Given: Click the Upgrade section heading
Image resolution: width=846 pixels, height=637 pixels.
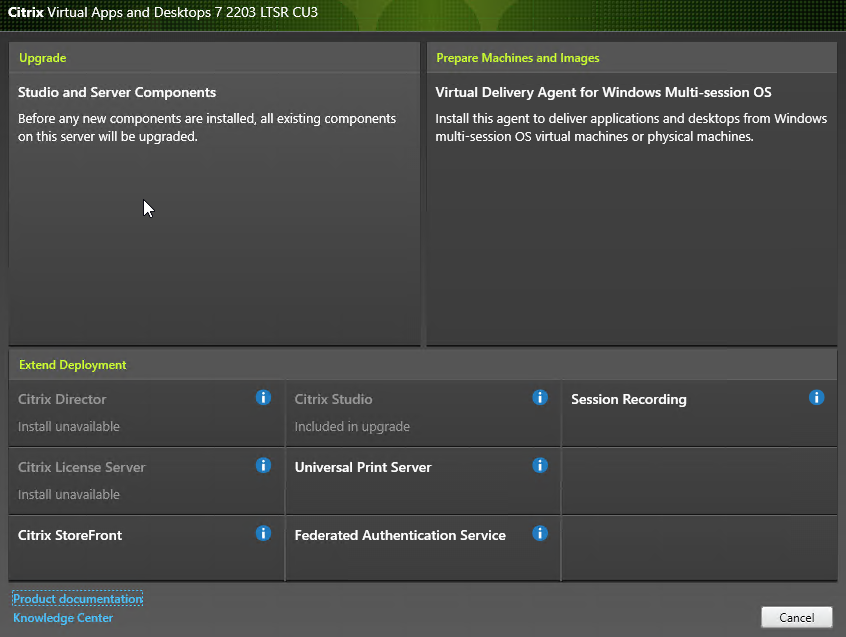Looking at the screenshot, I should [43, 58].
